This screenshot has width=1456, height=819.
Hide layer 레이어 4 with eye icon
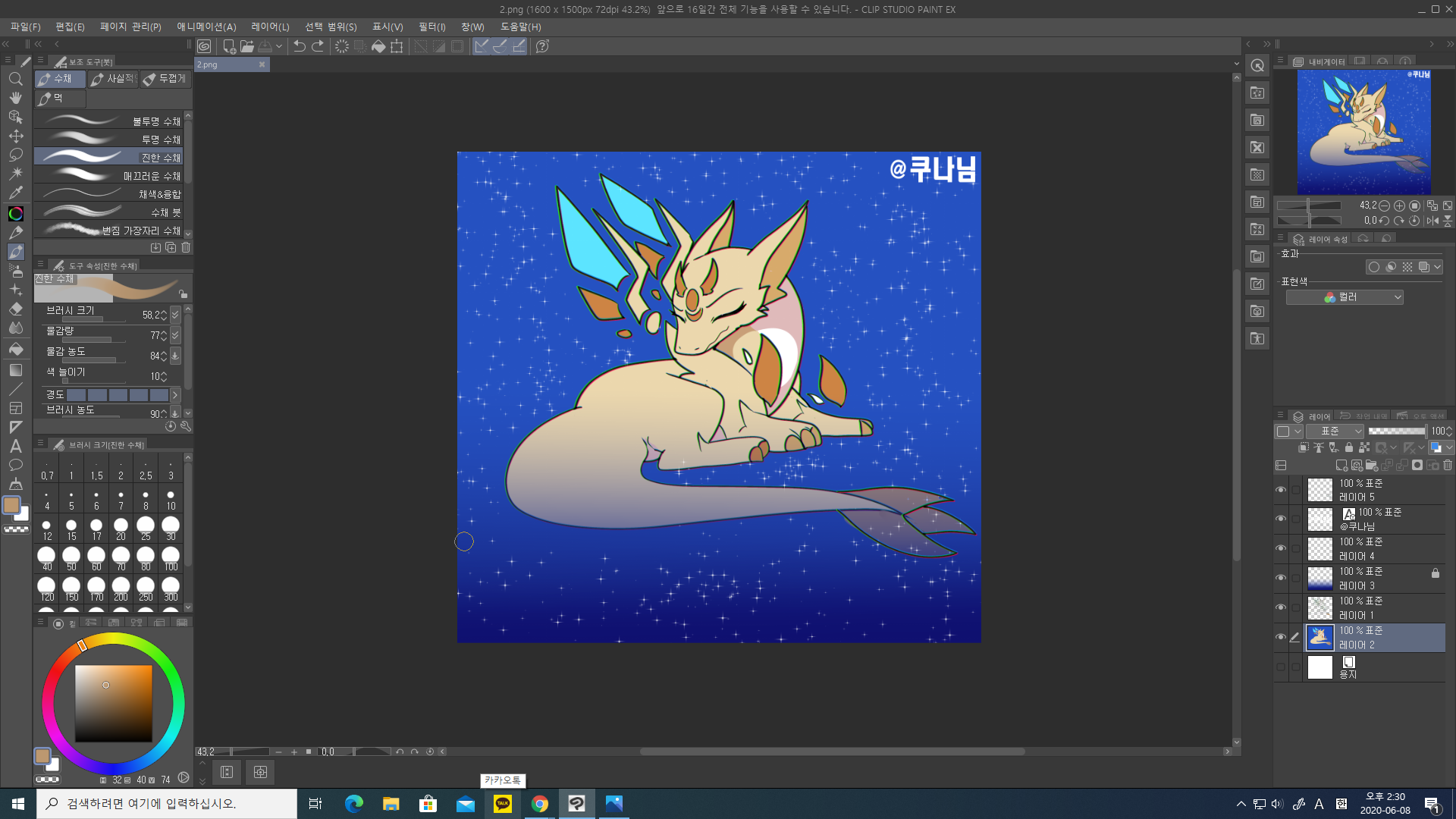tap(1281, 548)
